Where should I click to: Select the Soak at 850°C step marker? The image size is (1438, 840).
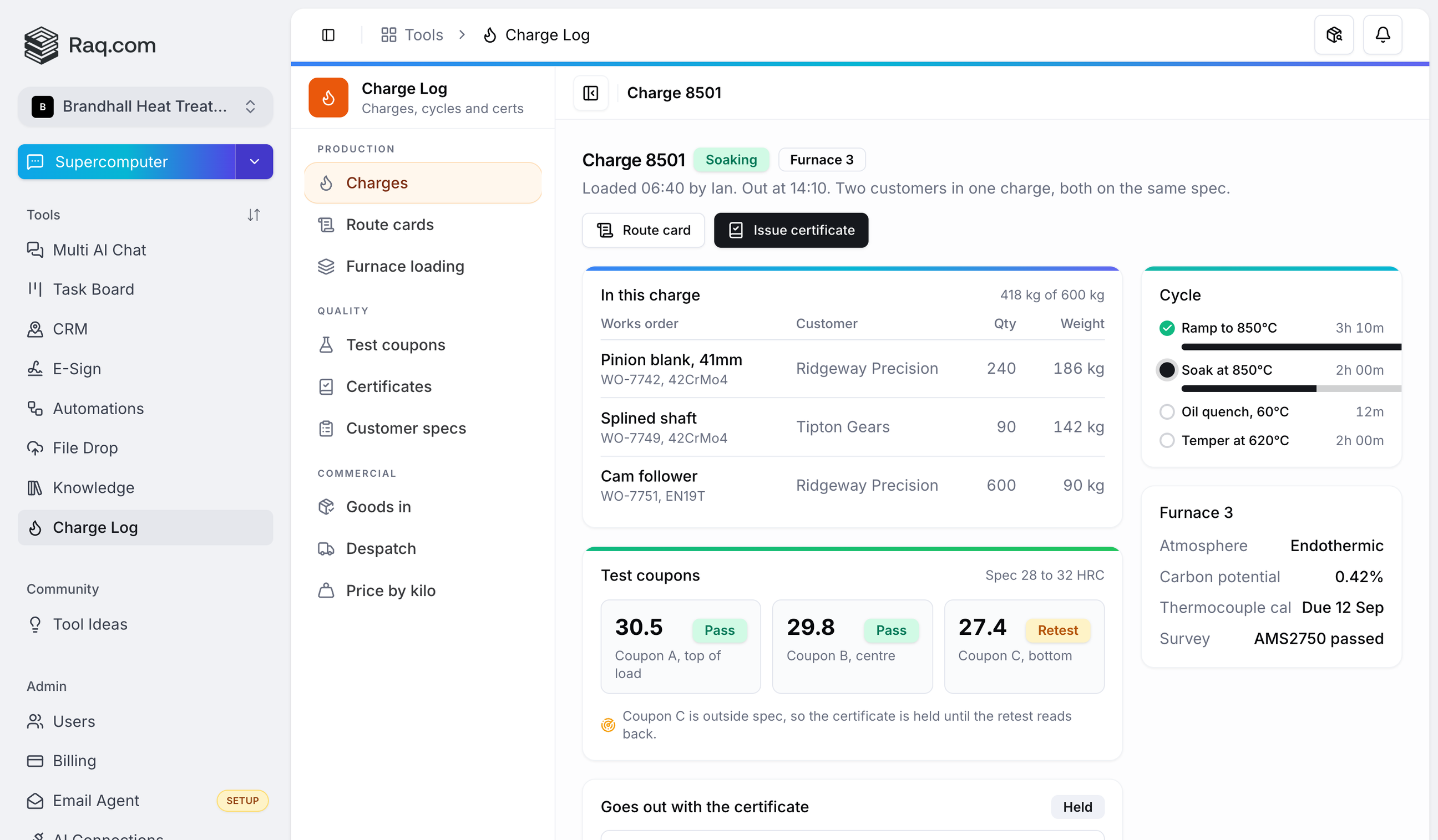pos(1167,370)
